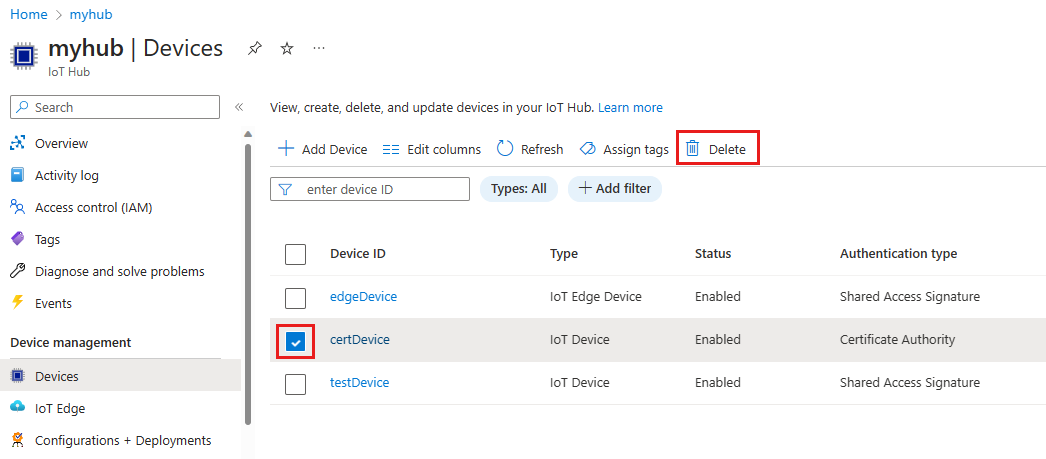Focus the enter device ID filter field
1046x459 pixels.
(x=380, y=189)
